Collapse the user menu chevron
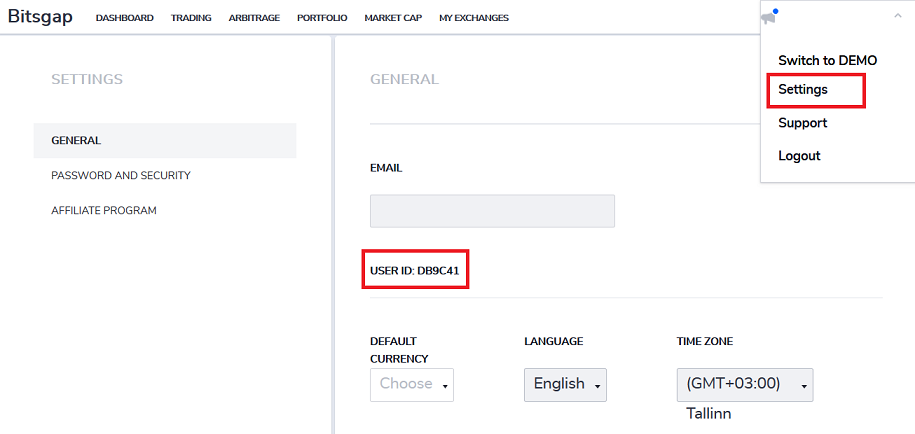915x434 pixels. [x=897, y=17]
